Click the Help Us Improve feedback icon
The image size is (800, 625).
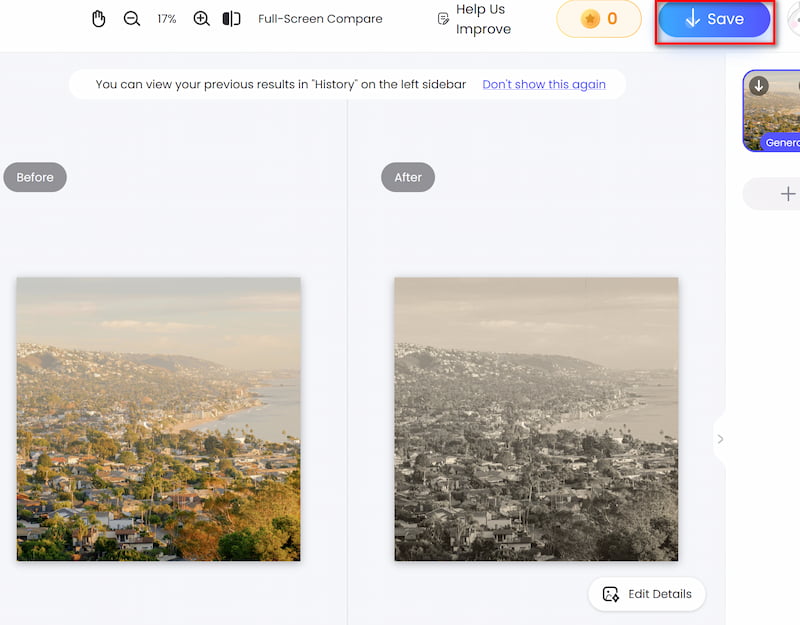click(443, 19)
